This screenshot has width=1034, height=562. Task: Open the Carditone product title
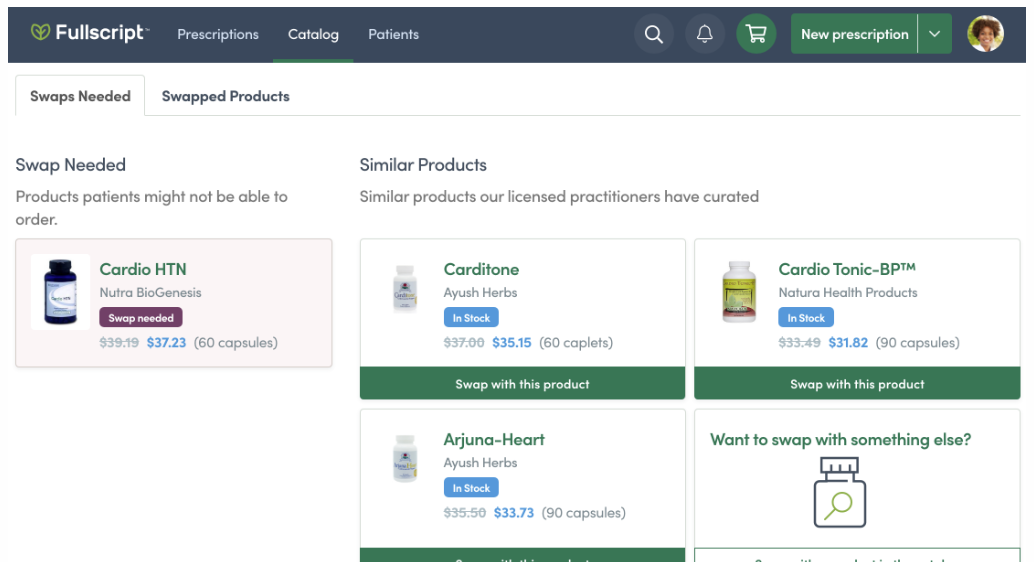[481, 269]
